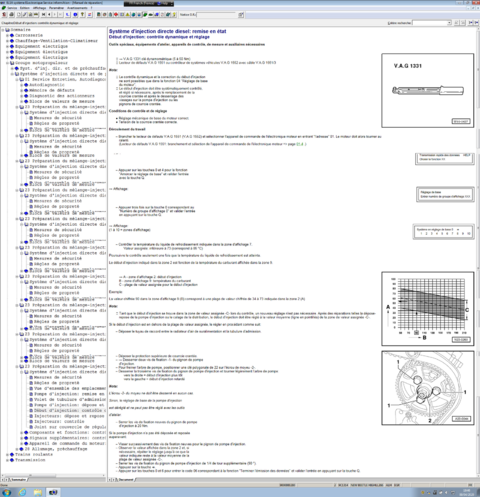Select Injecteurs: contrôle tree item
This screenshot has height=497, width=480.
click(59, 421)
